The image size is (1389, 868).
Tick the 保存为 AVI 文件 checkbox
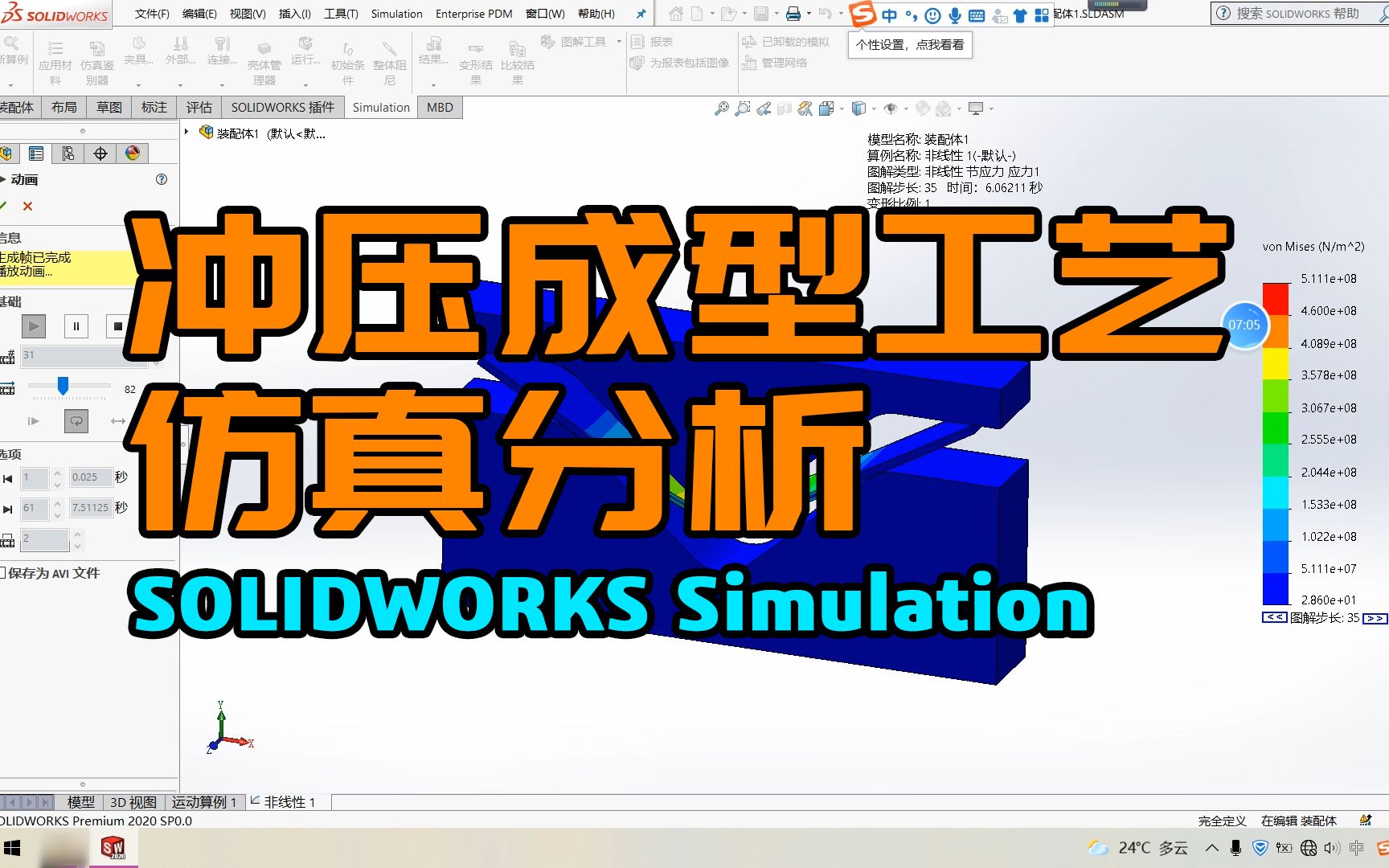tap(2, 573)
